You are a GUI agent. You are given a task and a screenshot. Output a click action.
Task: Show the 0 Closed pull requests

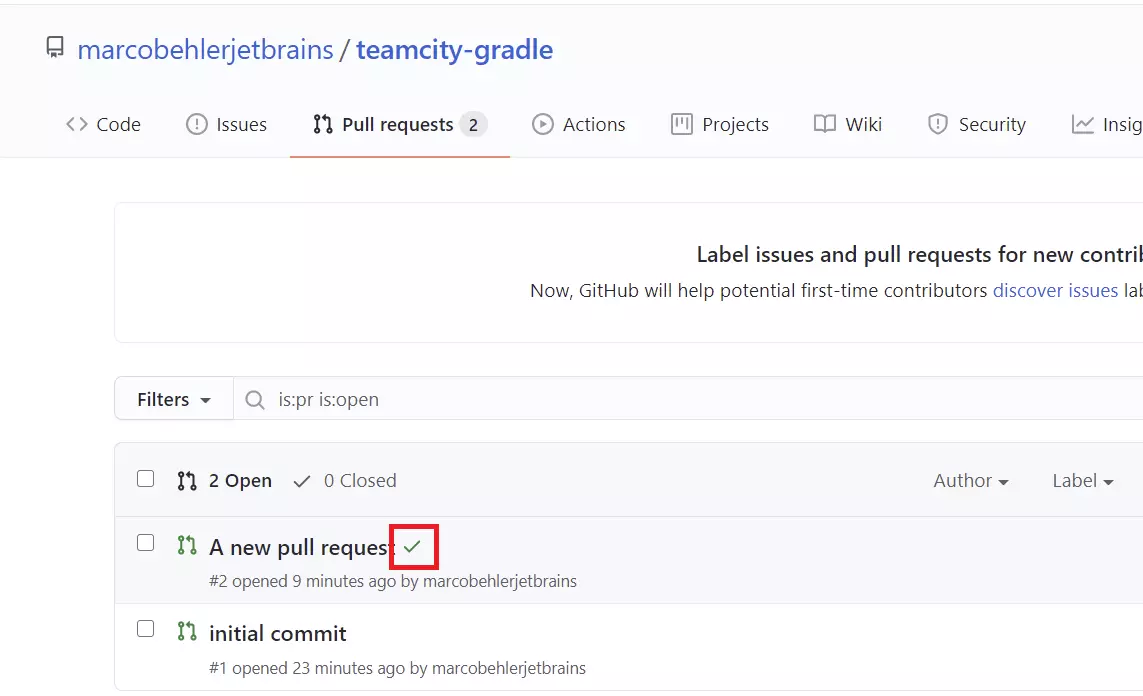point(345,481)
